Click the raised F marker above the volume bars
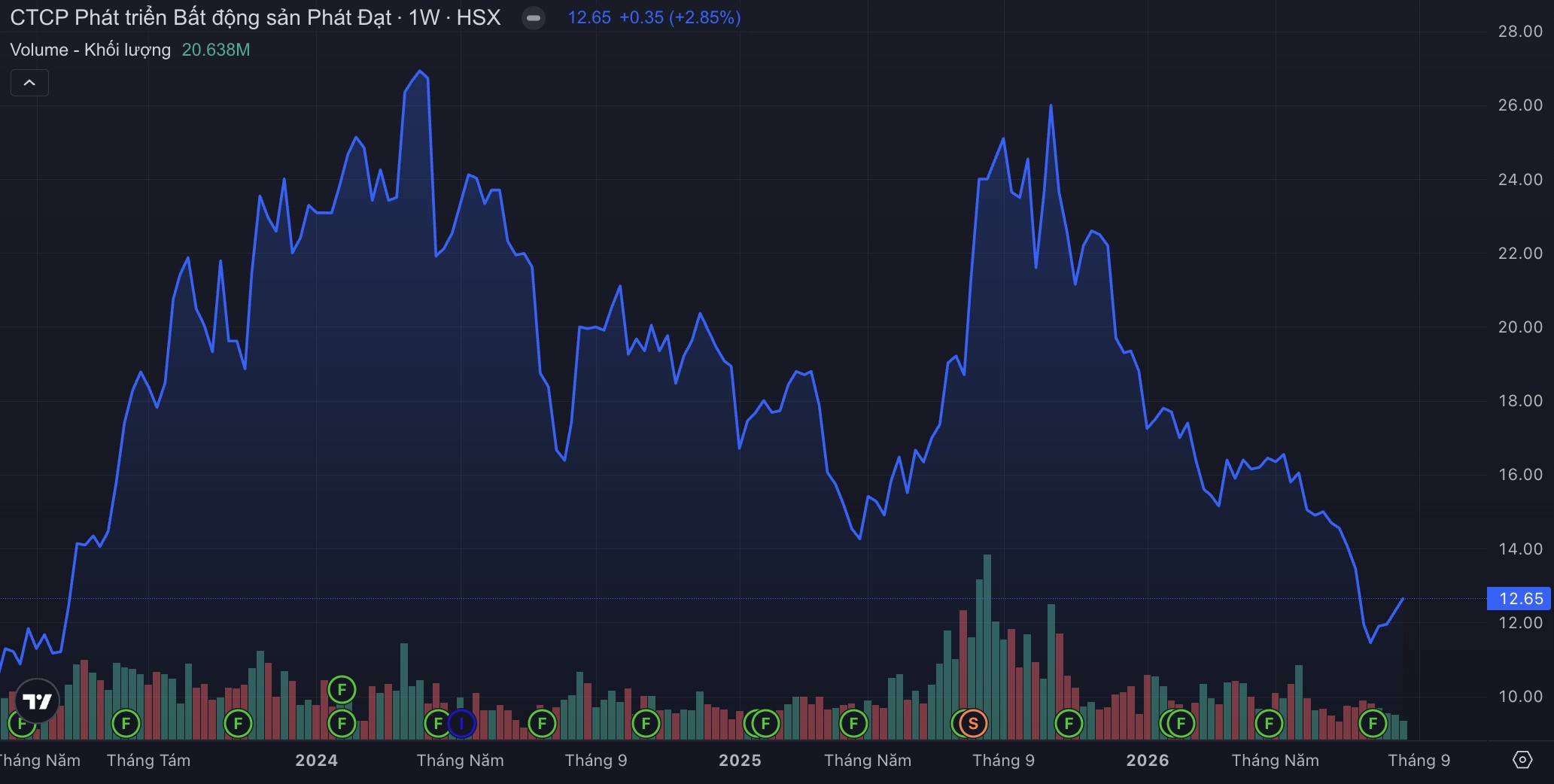Viewport: 1554px width, 784px height. click(342, 689)
